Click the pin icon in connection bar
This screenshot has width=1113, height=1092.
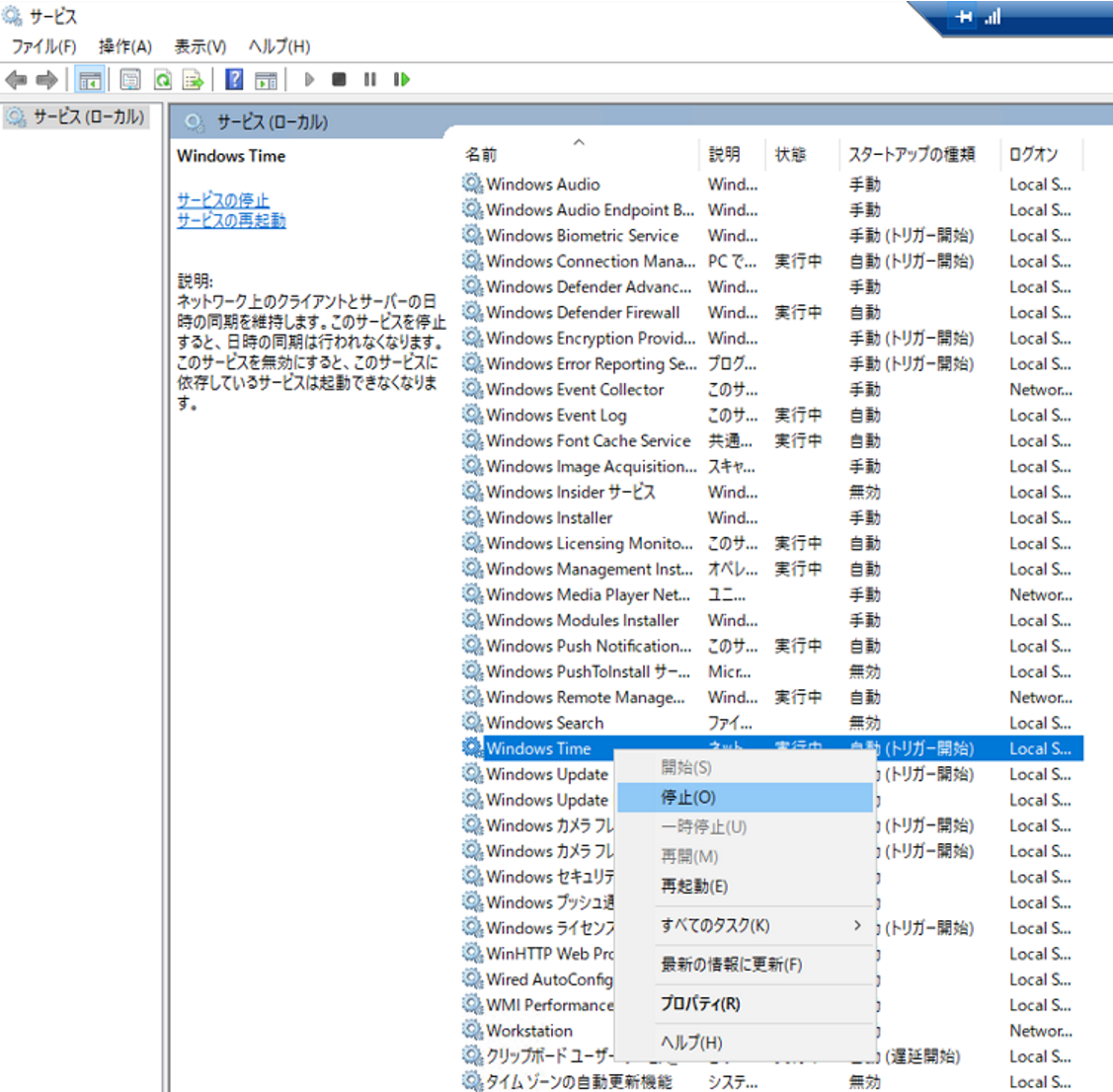964,17
